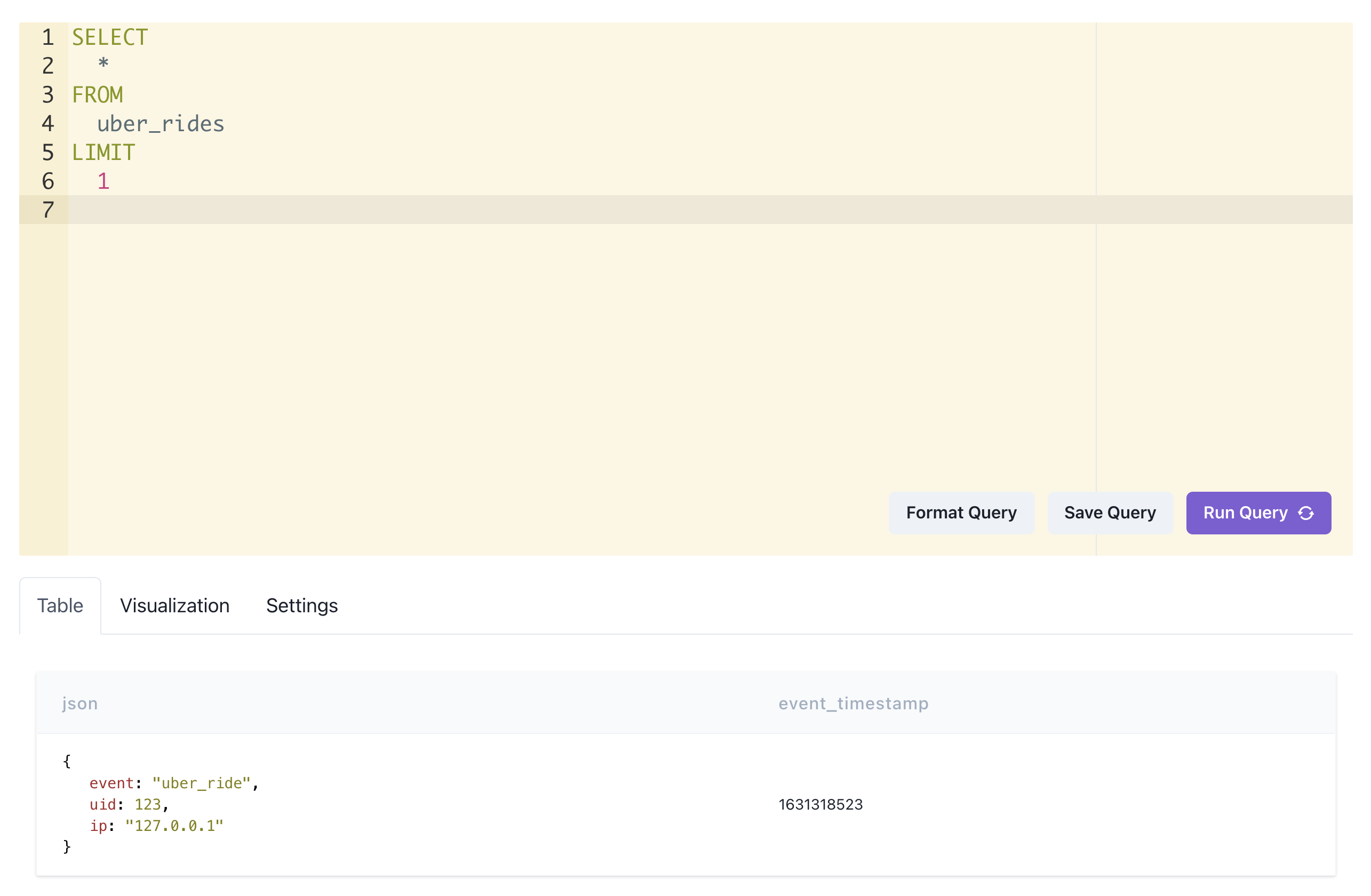Click the json column header
Viewport: 1371px width, 896px height.
[x=80, y=703]
